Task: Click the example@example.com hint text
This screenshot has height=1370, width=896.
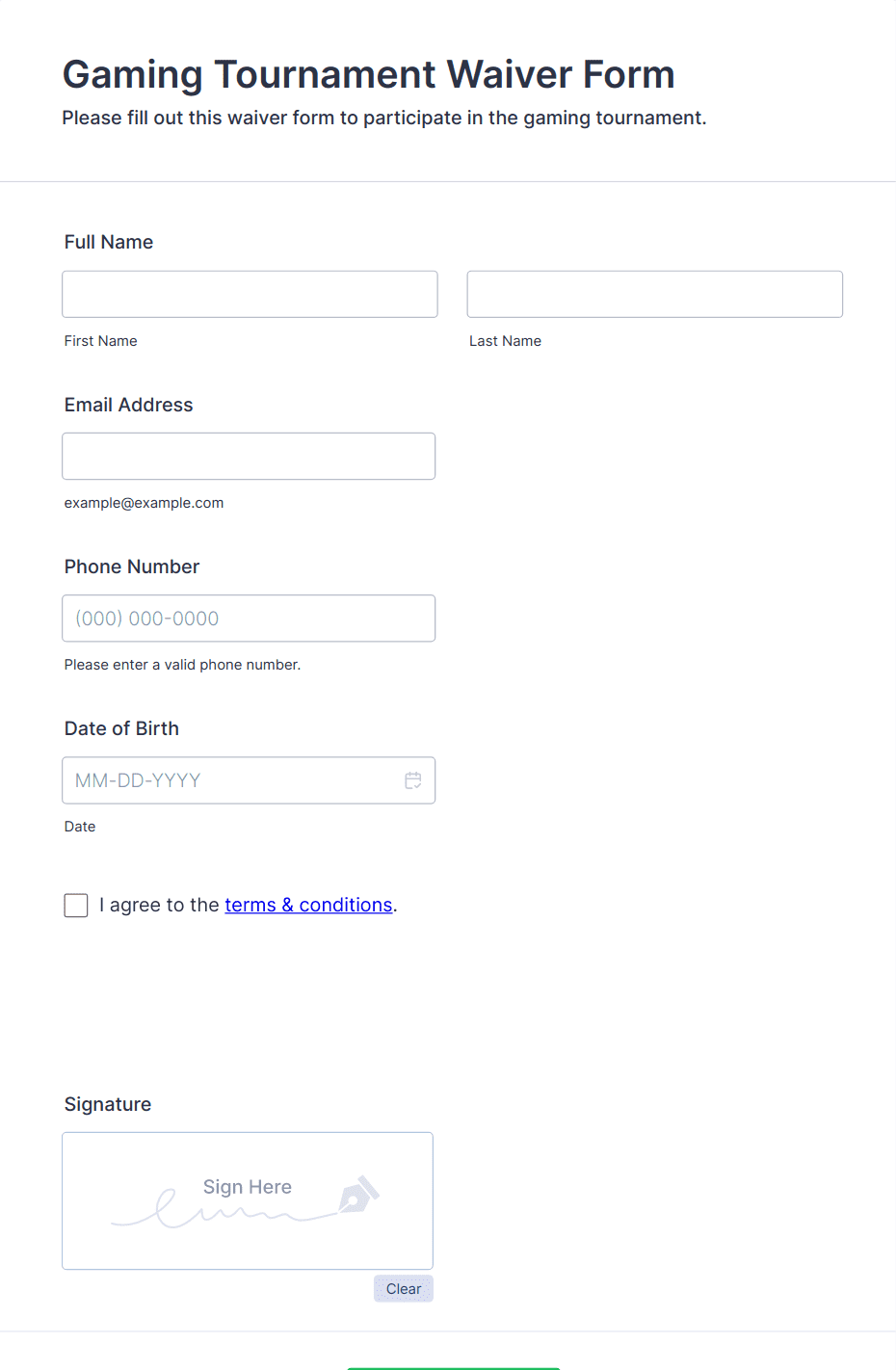Action: (145, 503)
